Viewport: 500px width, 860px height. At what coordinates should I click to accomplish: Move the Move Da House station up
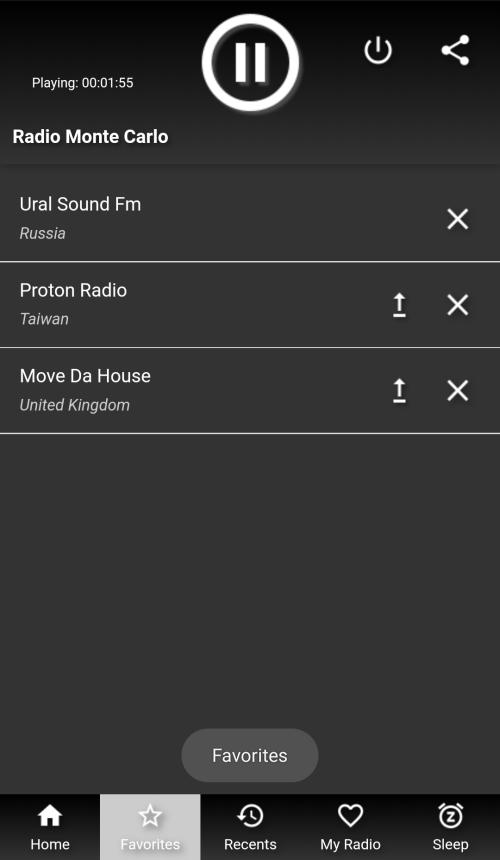(x=400, y=391)
